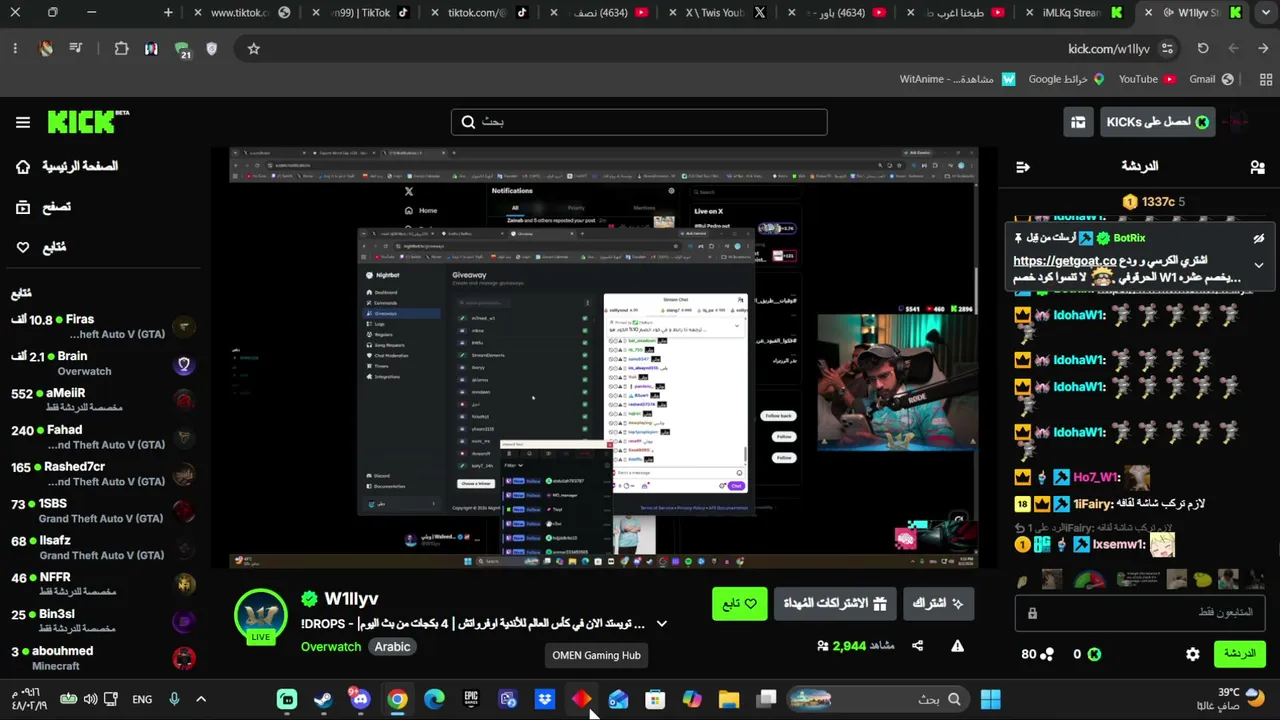The image size is (1280, 720).
Task: Open chat settings gear icon
Action: coord(1193,654)
